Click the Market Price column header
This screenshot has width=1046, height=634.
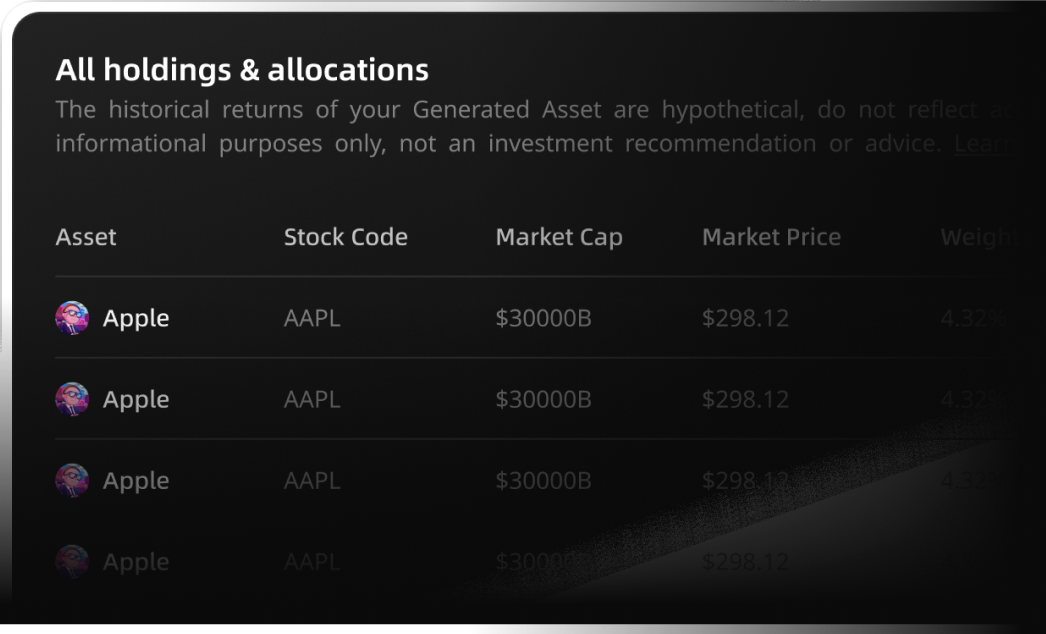771,237
